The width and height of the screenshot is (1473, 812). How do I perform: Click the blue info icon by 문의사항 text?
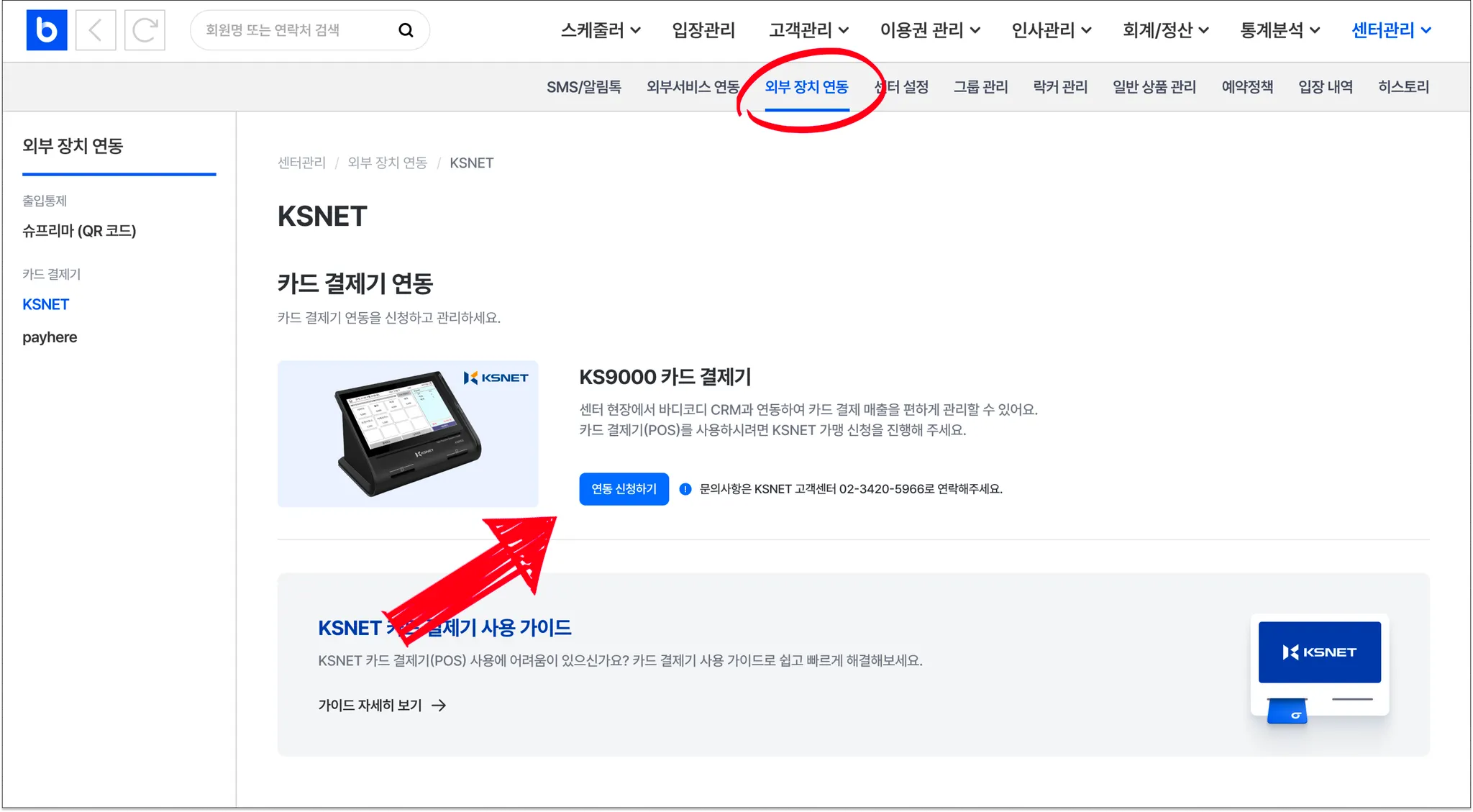[685, 489]
